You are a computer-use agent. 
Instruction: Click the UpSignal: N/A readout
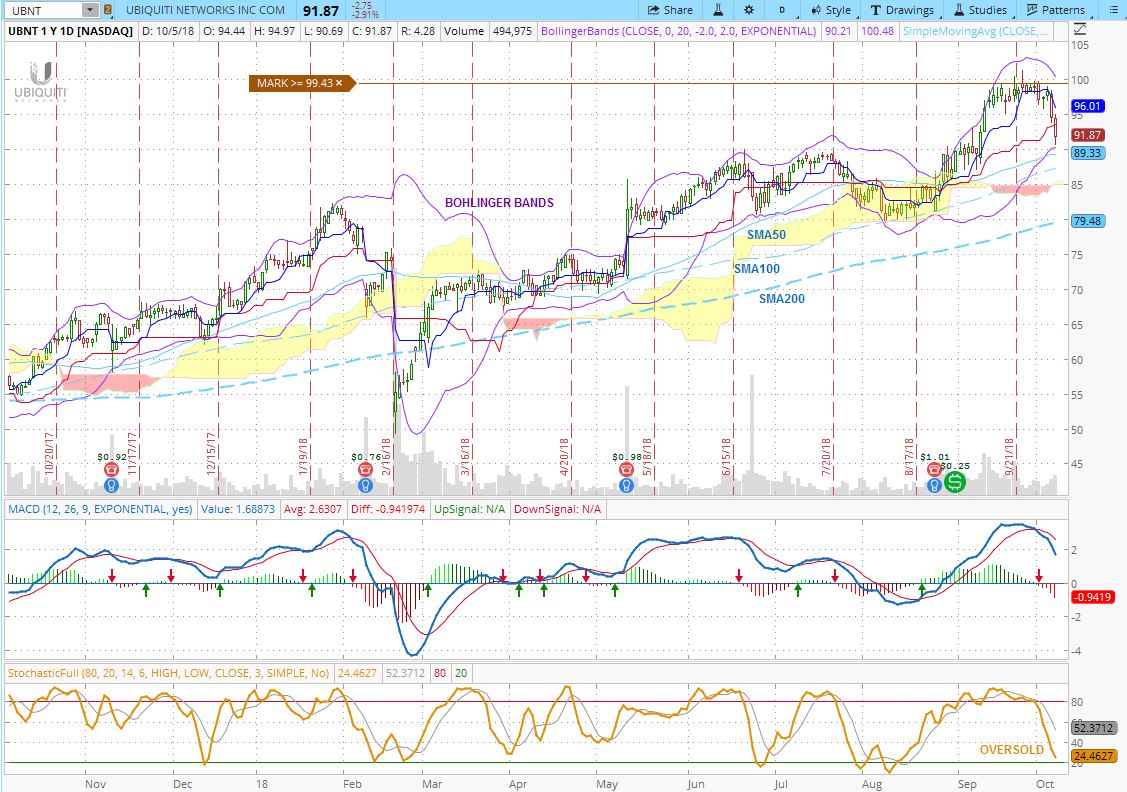pyautogui.click(x=469, y=509)
